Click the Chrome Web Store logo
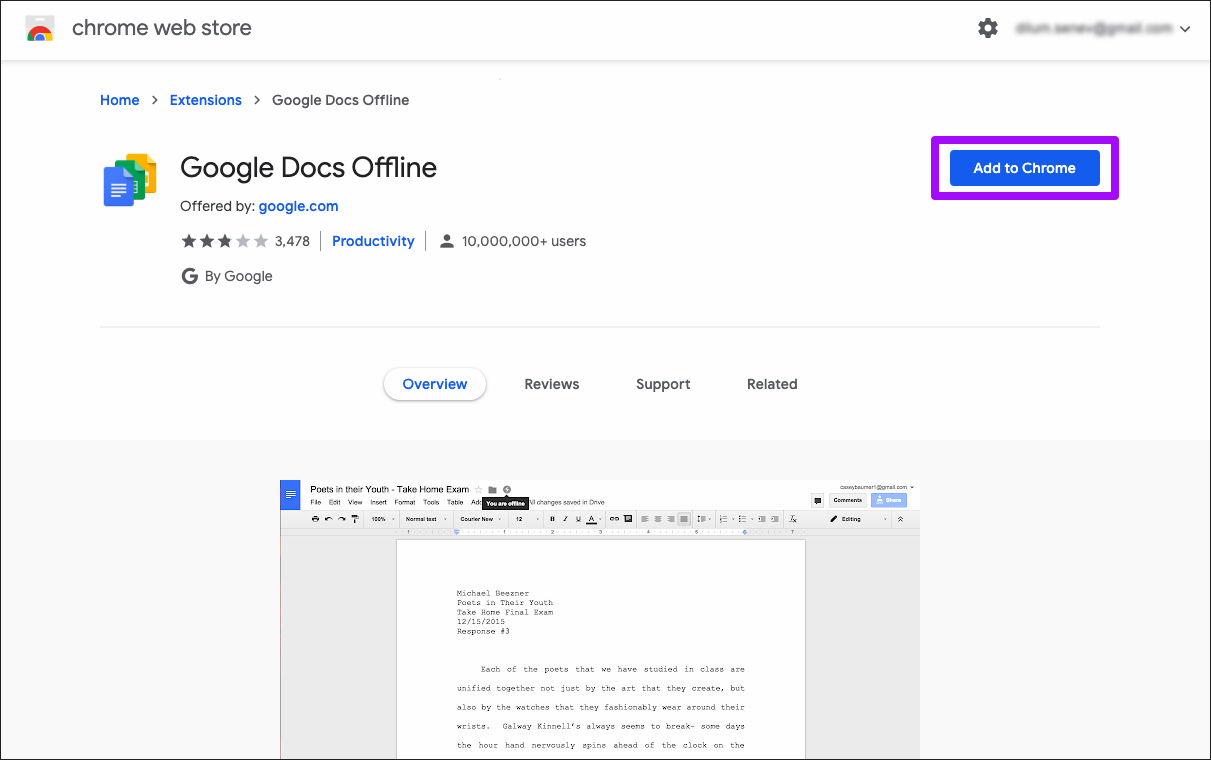 [x=40, y=28]
